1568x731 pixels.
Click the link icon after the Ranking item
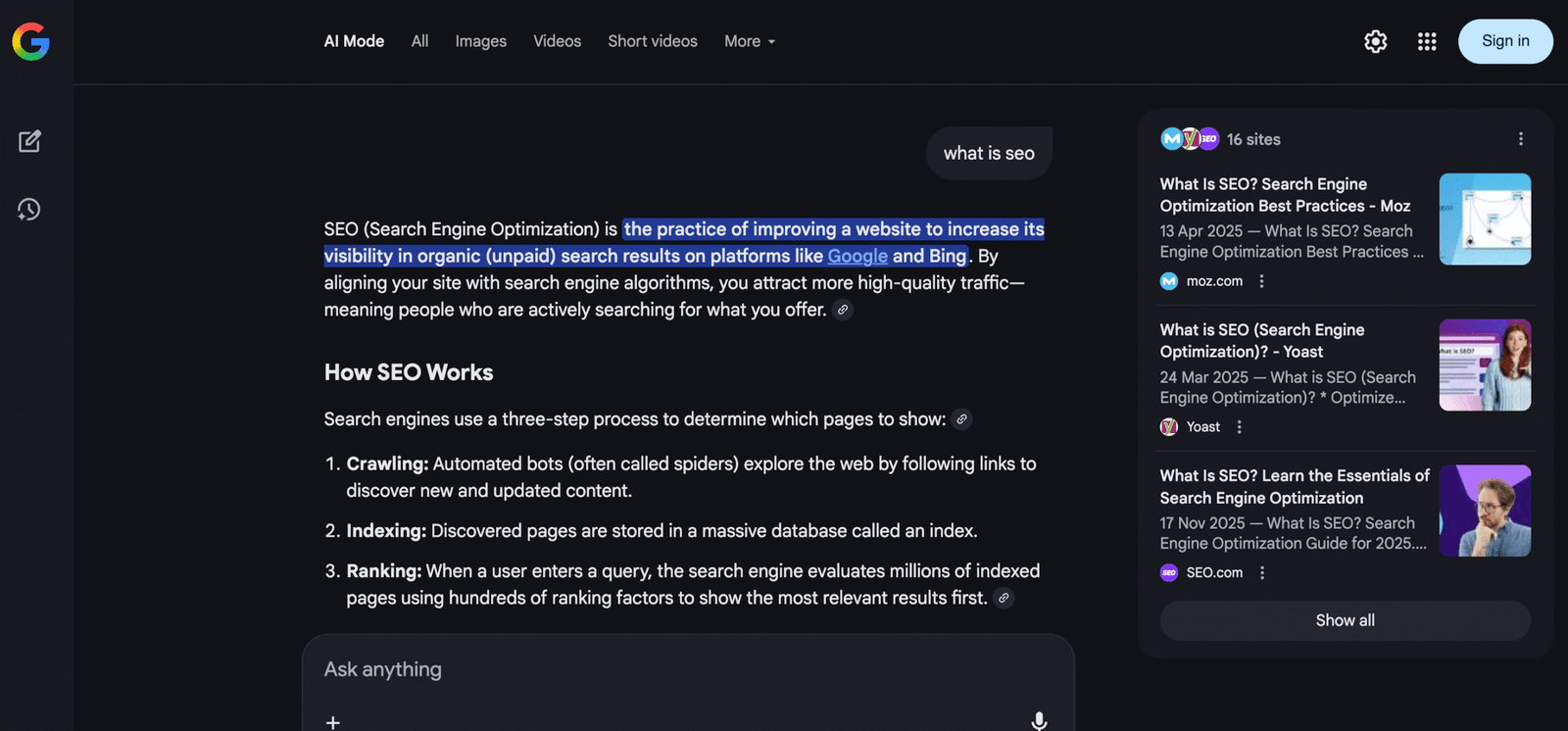pyautogui.click(x=1004, y=598)
